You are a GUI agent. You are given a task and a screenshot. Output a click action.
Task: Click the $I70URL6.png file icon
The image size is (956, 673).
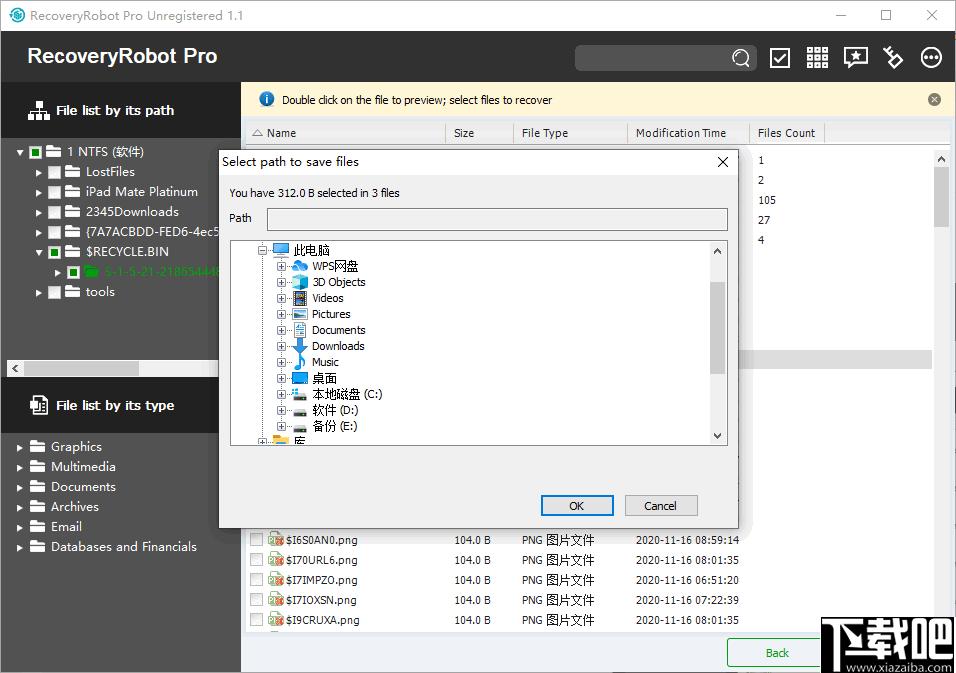[276, 559]
